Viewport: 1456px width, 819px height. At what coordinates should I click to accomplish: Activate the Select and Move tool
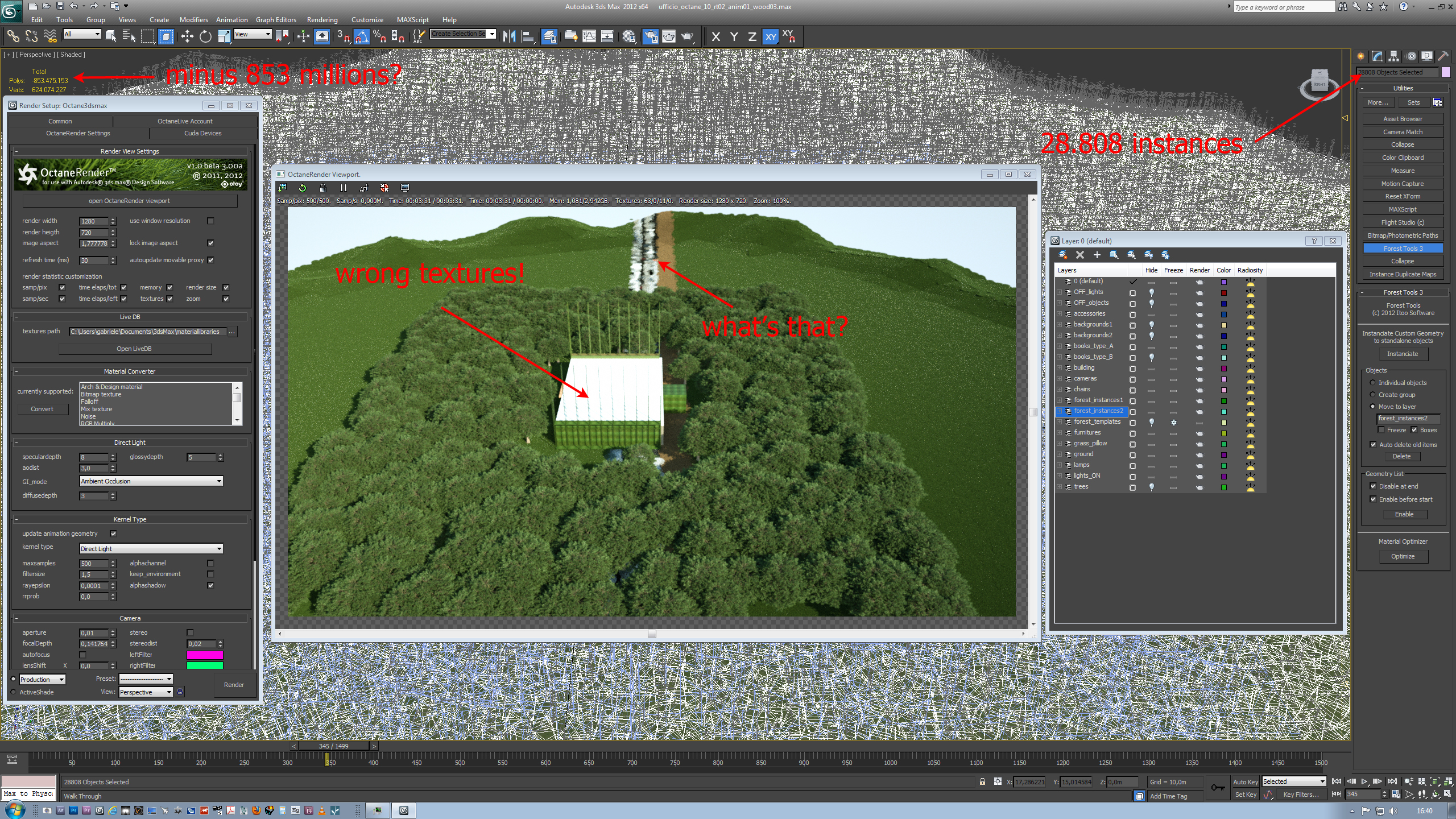click(187, 37)
